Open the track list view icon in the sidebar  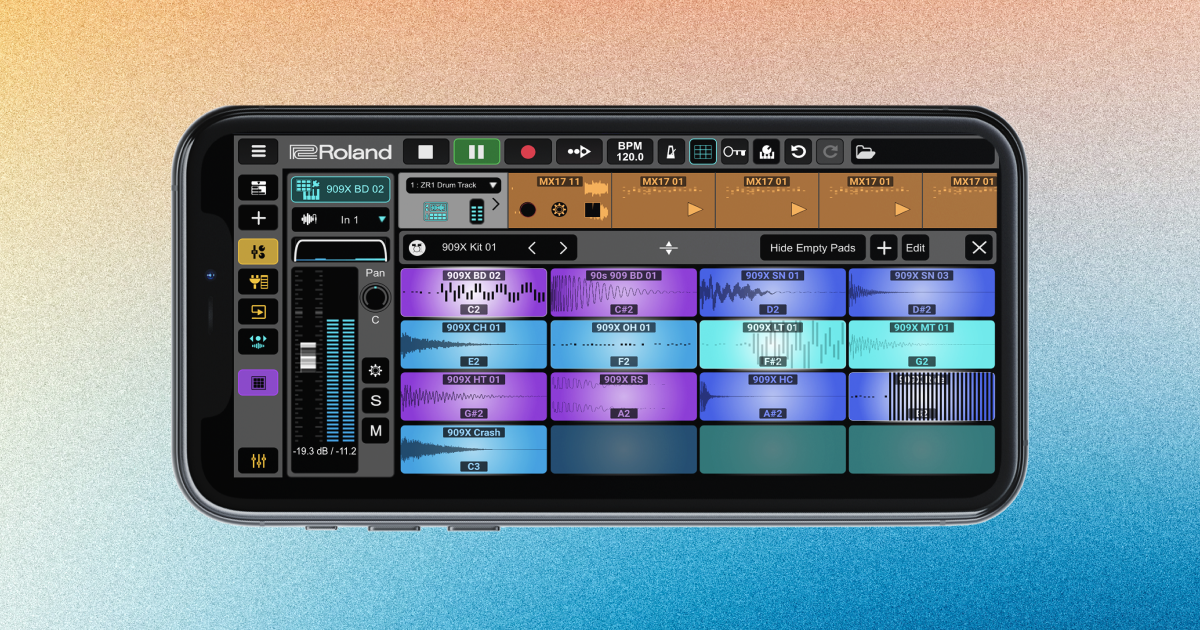point(258,188)
